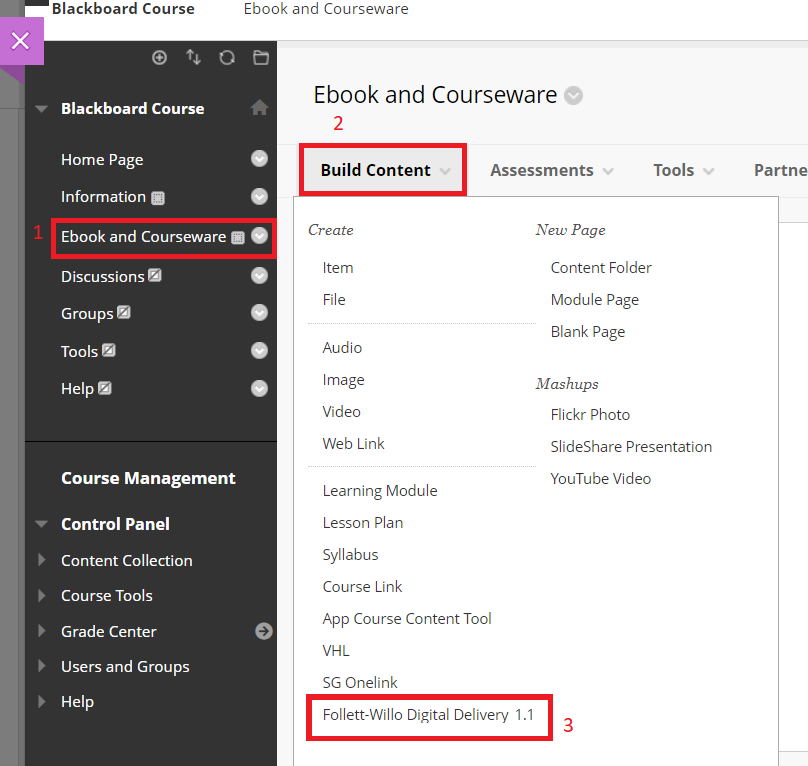Expand Users and Groups section

(42, 666)
